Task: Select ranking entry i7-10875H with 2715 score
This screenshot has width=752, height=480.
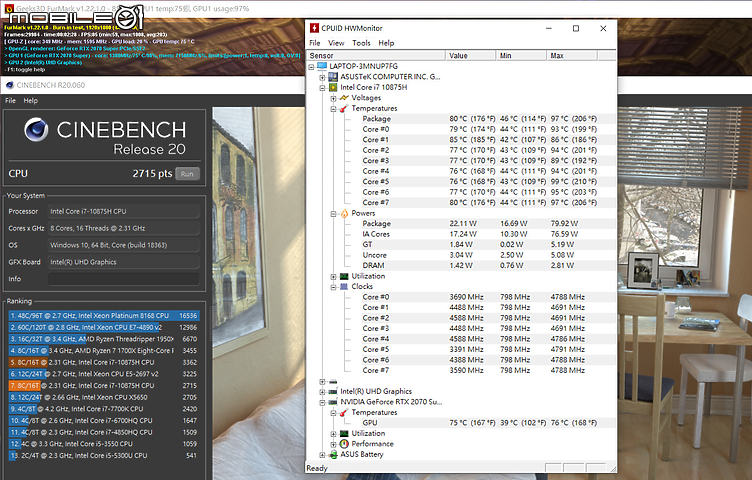Action: (103, 386)
